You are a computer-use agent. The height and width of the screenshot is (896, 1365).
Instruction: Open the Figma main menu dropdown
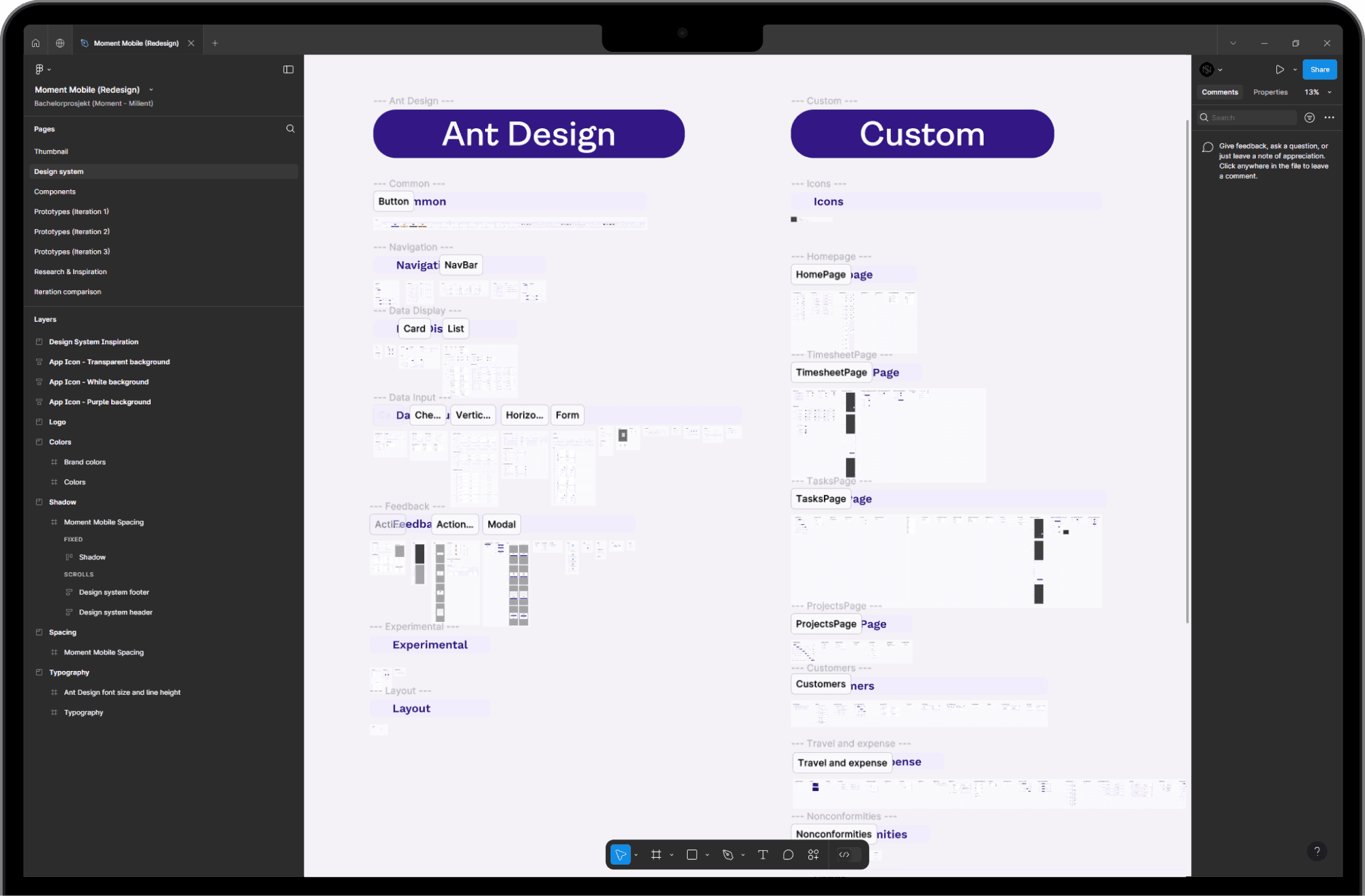tap(42, 70)
